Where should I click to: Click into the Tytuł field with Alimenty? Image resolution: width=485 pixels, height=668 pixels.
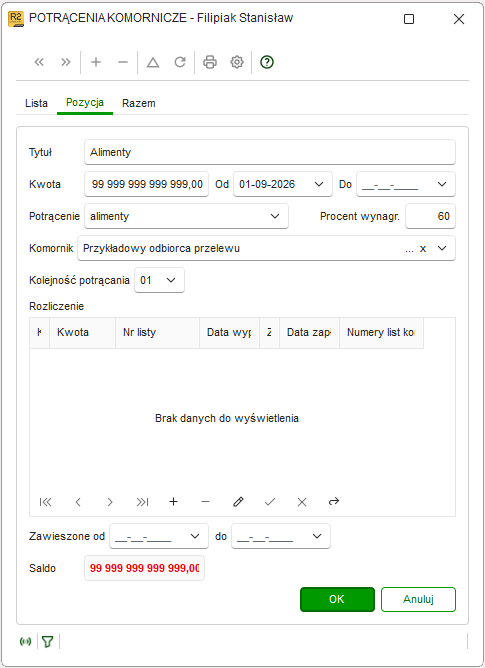270,152
